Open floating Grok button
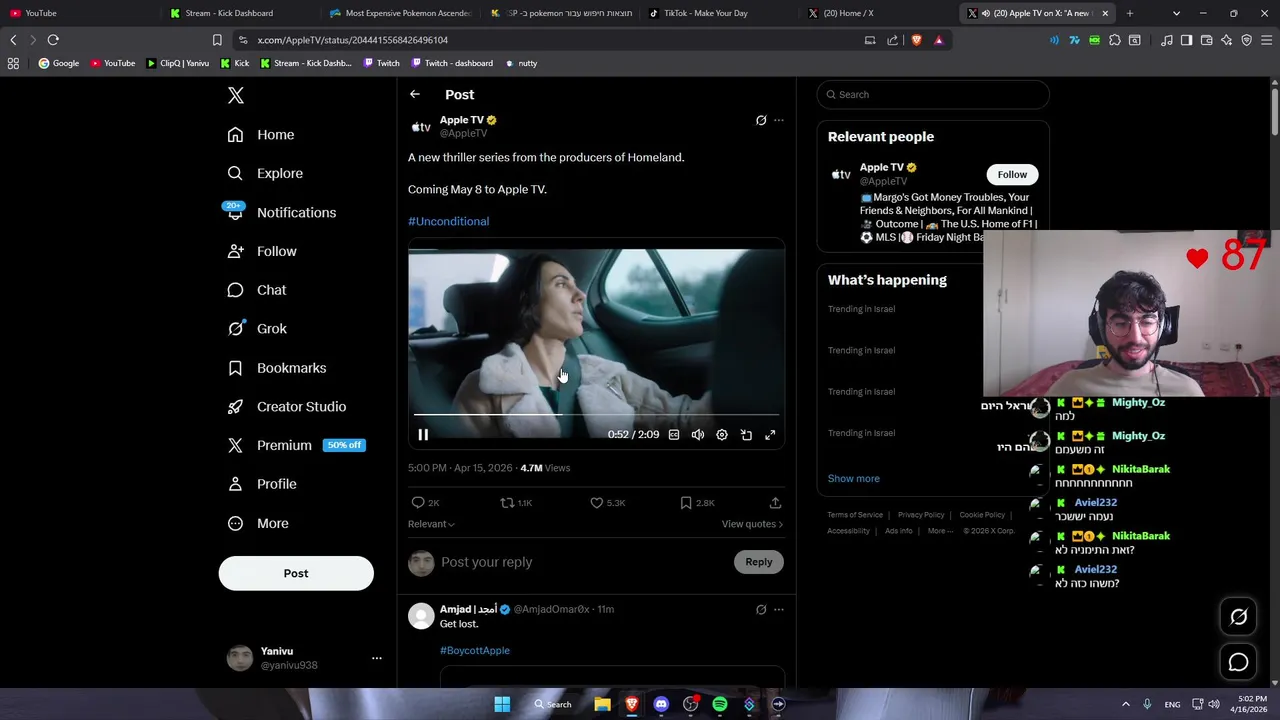This screenshot has height=720, width=1280. 1238,617
